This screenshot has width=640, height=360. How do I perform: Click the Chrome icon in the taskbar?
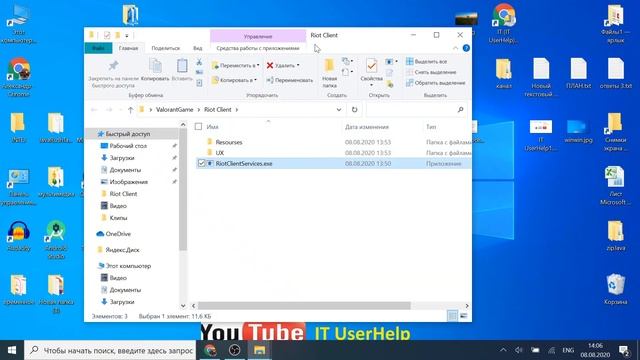[210, 350]
